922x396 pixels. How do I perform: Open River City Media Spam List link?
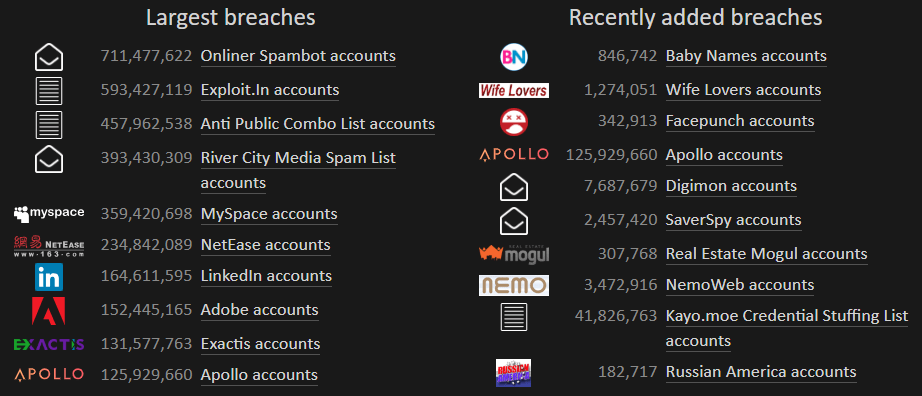tap(298, 171)
